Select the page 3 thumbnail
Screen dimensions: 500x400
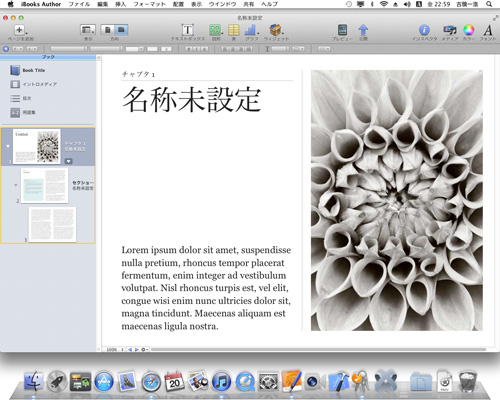coord(52,224)
